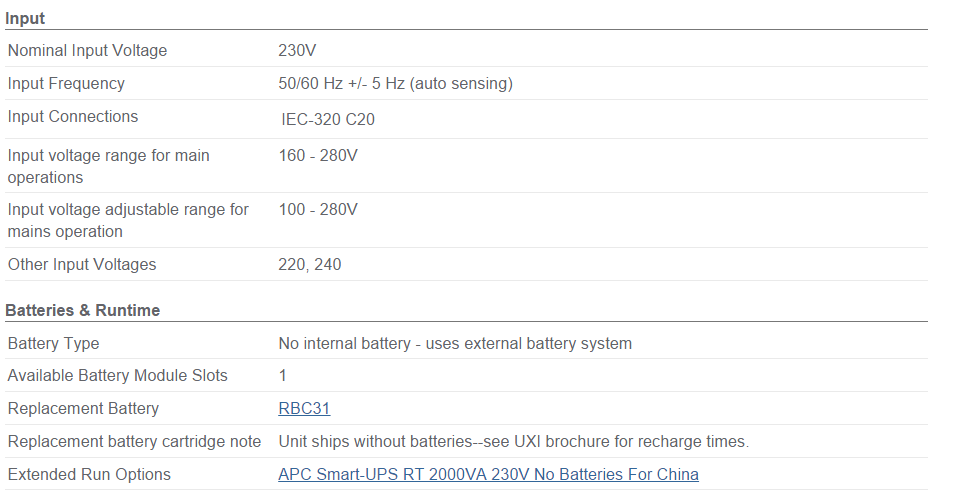
Task: Select Available Battery Module Slots label
Action: (117, 375)
